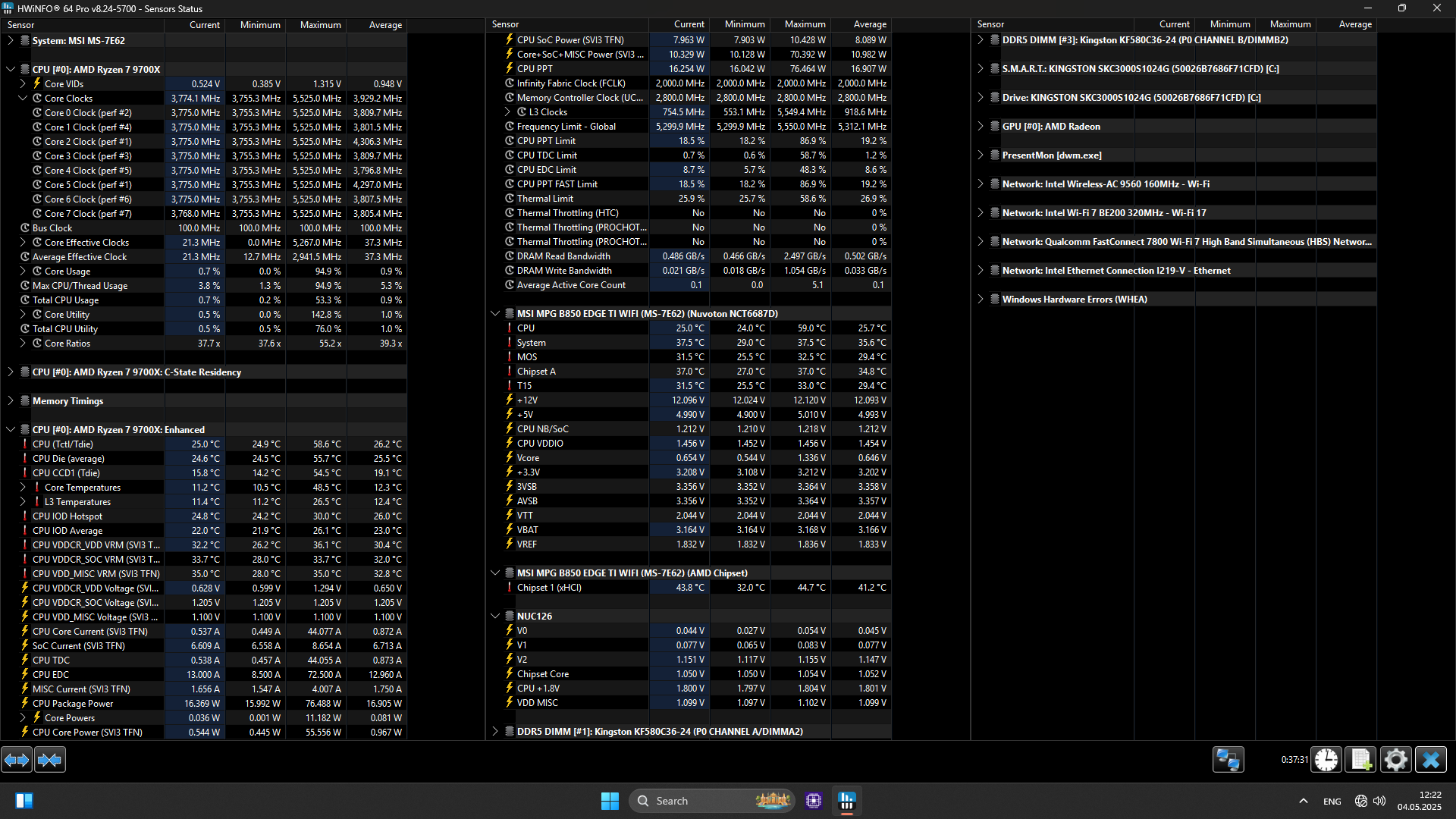Click the network remote monitoring icon

(1228, 759)
